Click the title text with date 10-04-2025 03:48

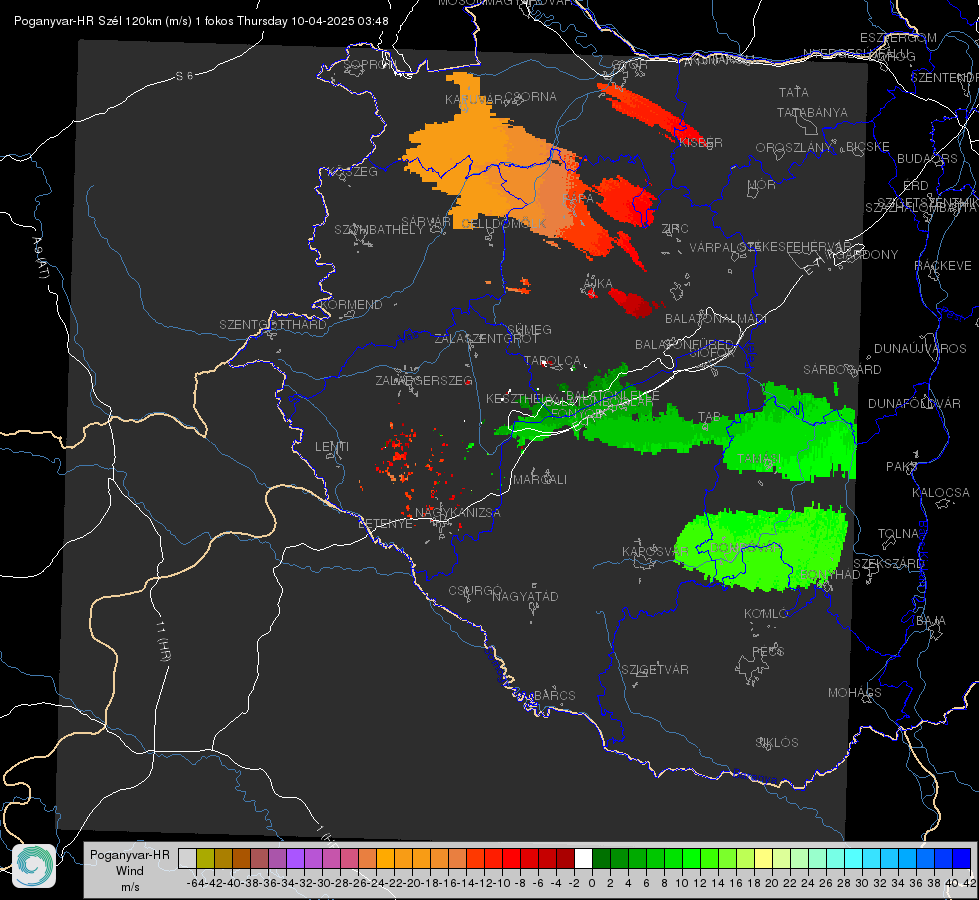pyautogui.click(x=201, y=21)
